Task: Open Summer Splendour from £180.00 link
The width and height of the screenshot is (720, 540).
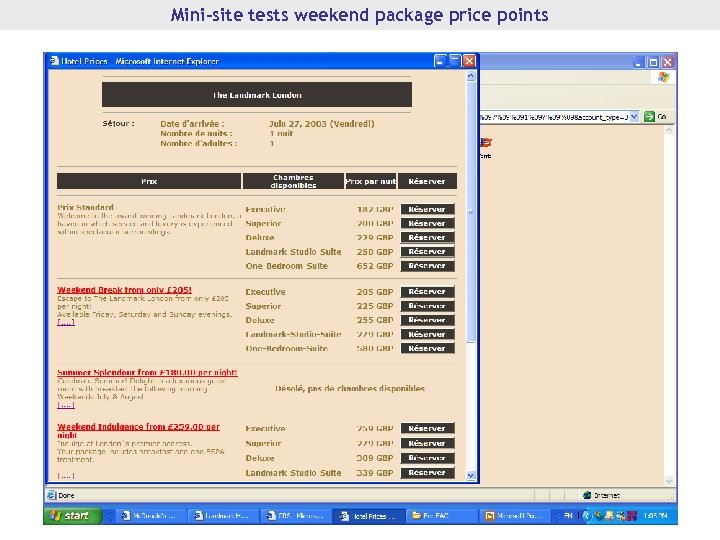Action: tap(147, 372)
